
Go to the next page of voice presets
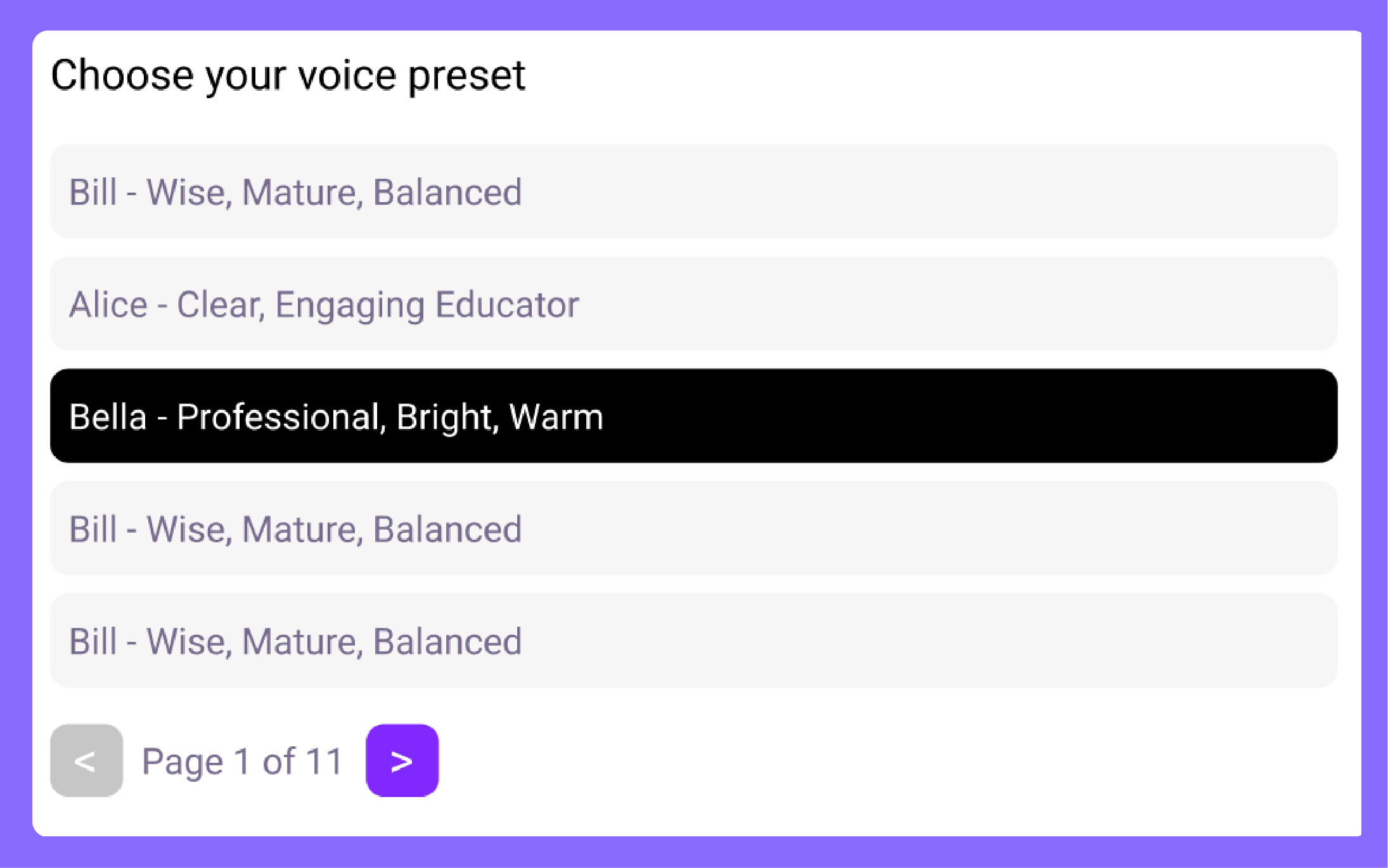(x=402, y=760)
